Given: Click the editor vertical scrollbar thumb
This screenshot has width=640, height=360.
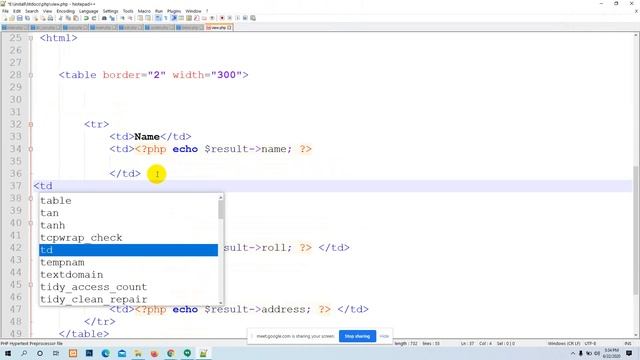Looking at the screenshot, I should [x=636, y=229].
